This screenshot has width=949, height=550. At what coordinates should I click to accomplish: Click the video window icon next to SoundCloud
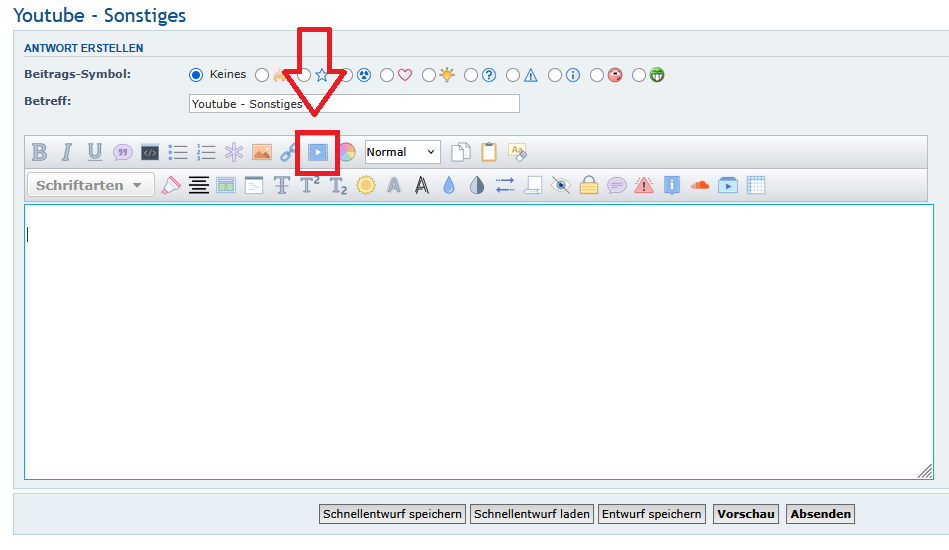[x=727, y=185]
